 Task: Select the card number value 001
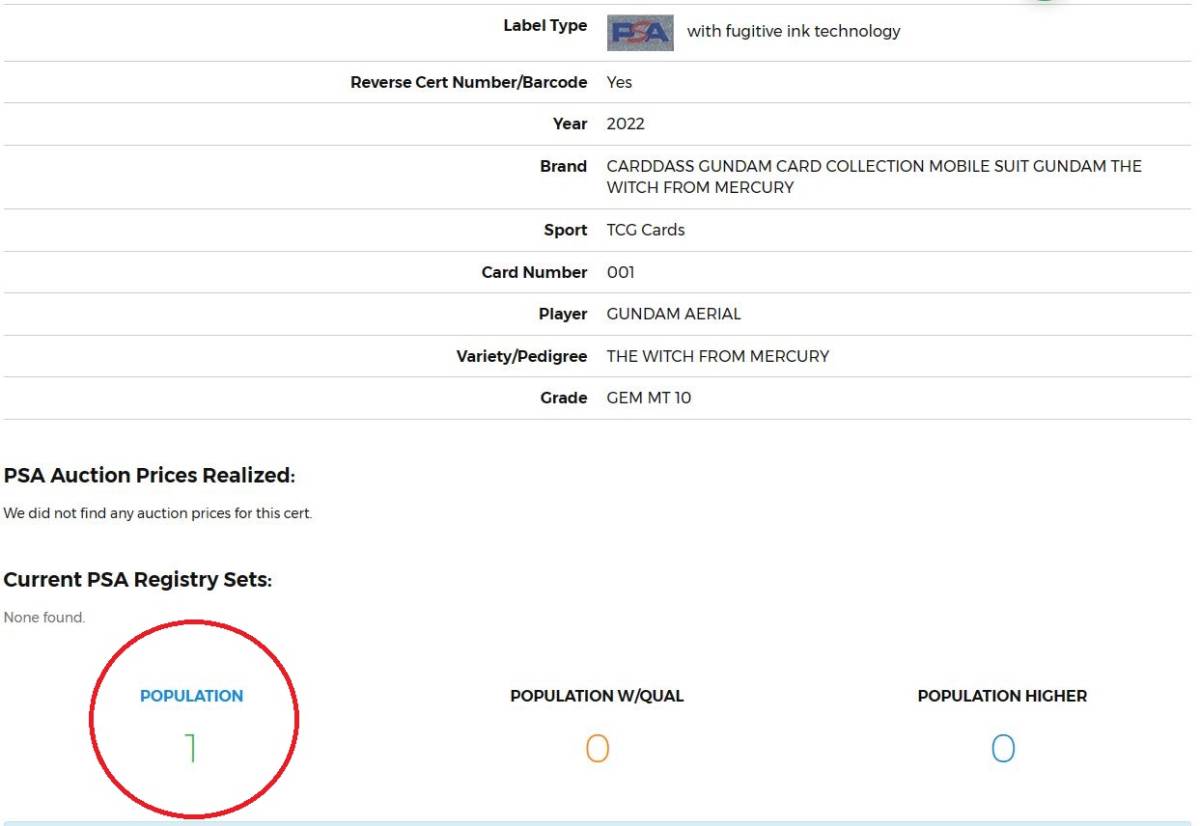(x=621, y=272)
